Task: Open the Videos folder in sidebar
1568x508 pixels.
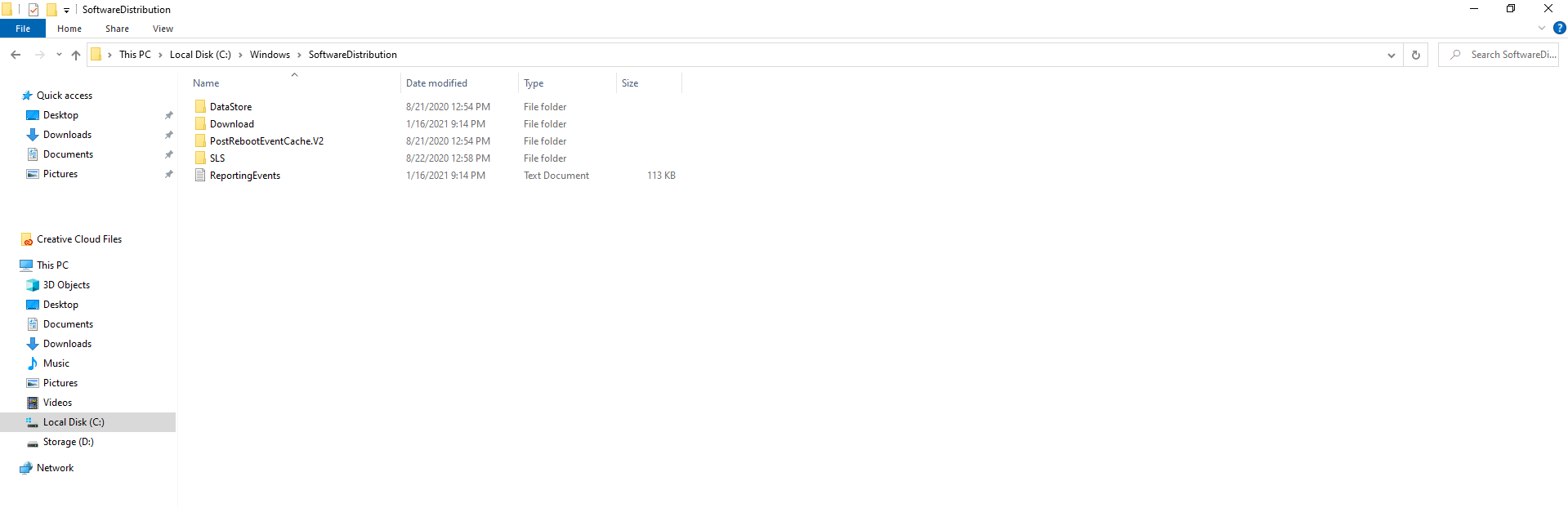Action: [x=57, y=403]
